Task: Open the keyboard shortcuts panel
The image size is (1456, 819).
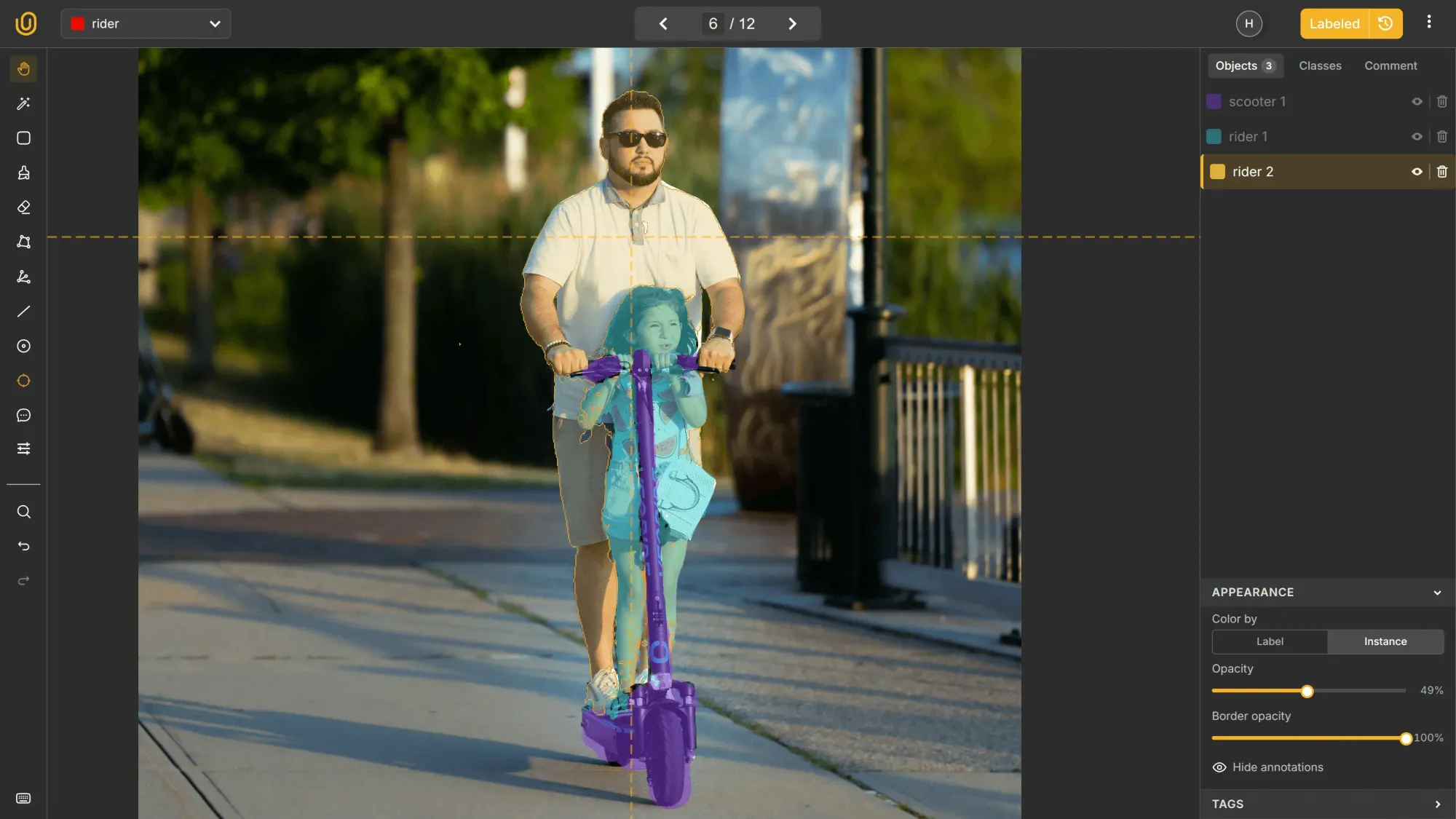Action: (x=23, y=799)
